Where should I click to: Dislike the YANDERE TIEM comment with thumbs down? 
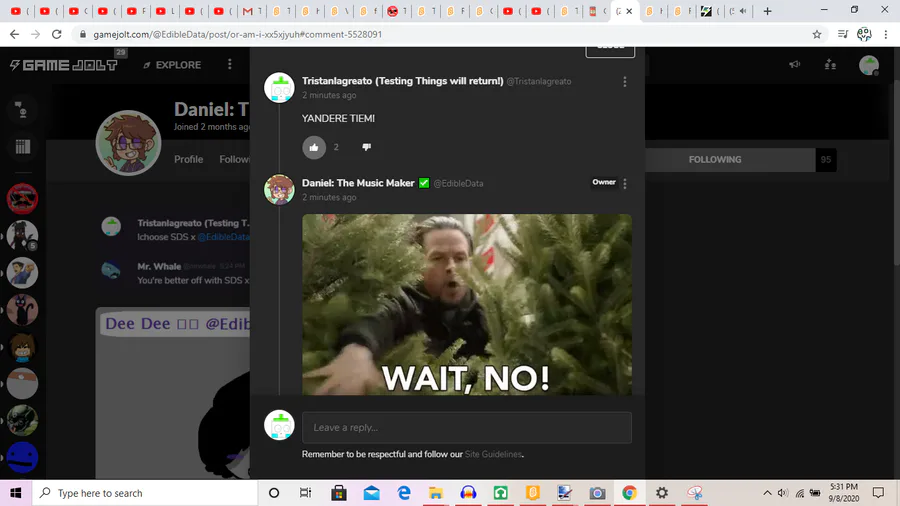tap(367, 147)
